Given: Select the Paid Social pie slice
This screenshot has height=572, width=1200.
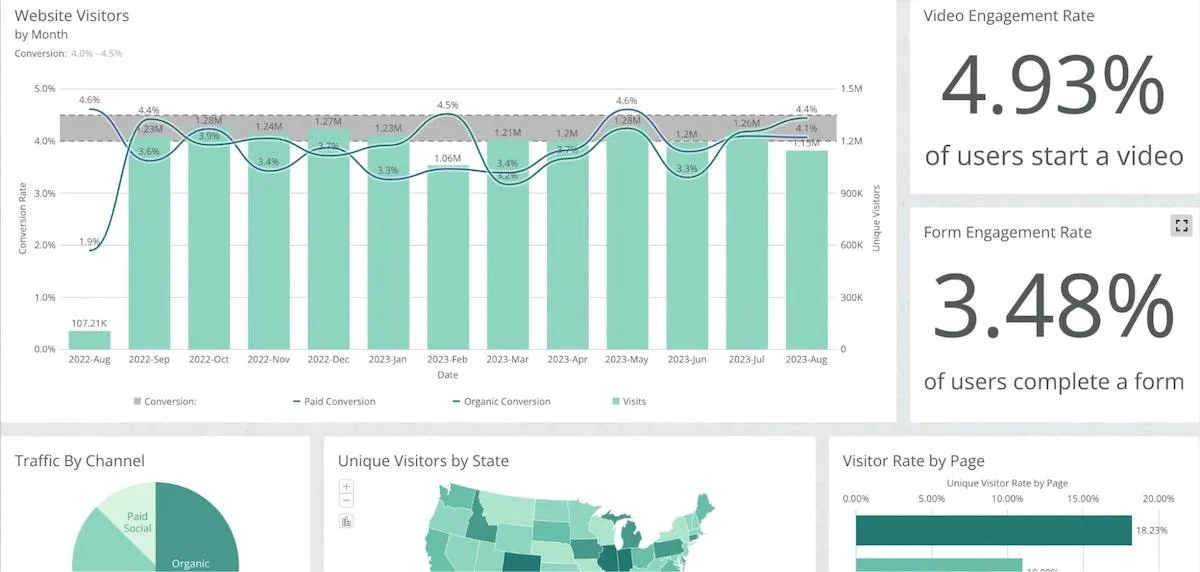Looking at the screenshot, I should point(130,510).
